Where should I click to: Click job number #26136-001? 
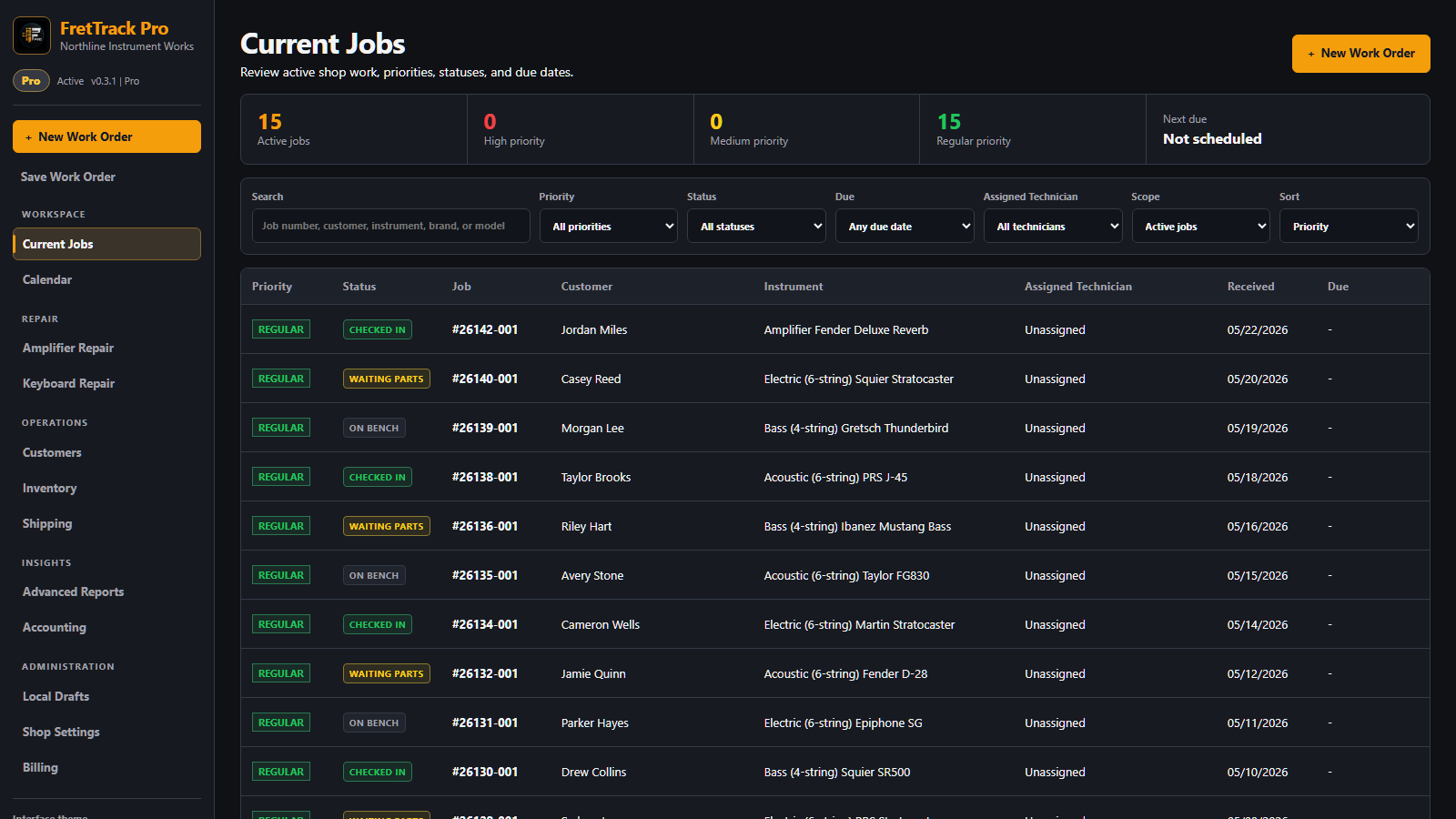[485, 526]
